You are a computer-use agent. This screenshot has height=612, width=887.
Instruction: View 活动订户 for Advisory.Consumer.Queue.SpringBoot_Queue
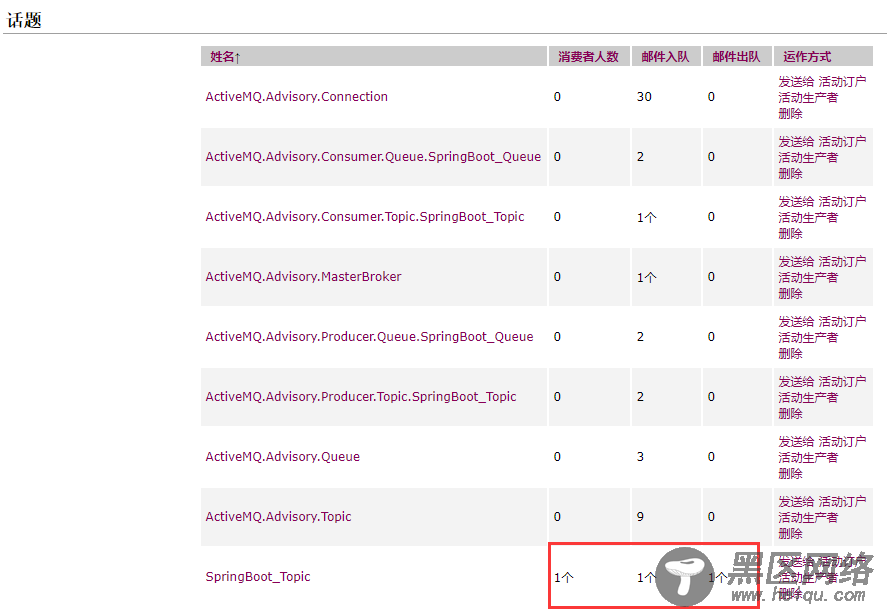[x=842, y=141]
